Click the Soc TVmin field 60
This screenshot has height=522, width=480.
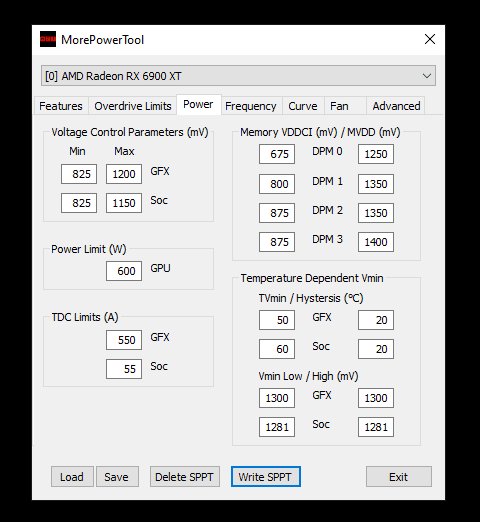pos(277,349)
